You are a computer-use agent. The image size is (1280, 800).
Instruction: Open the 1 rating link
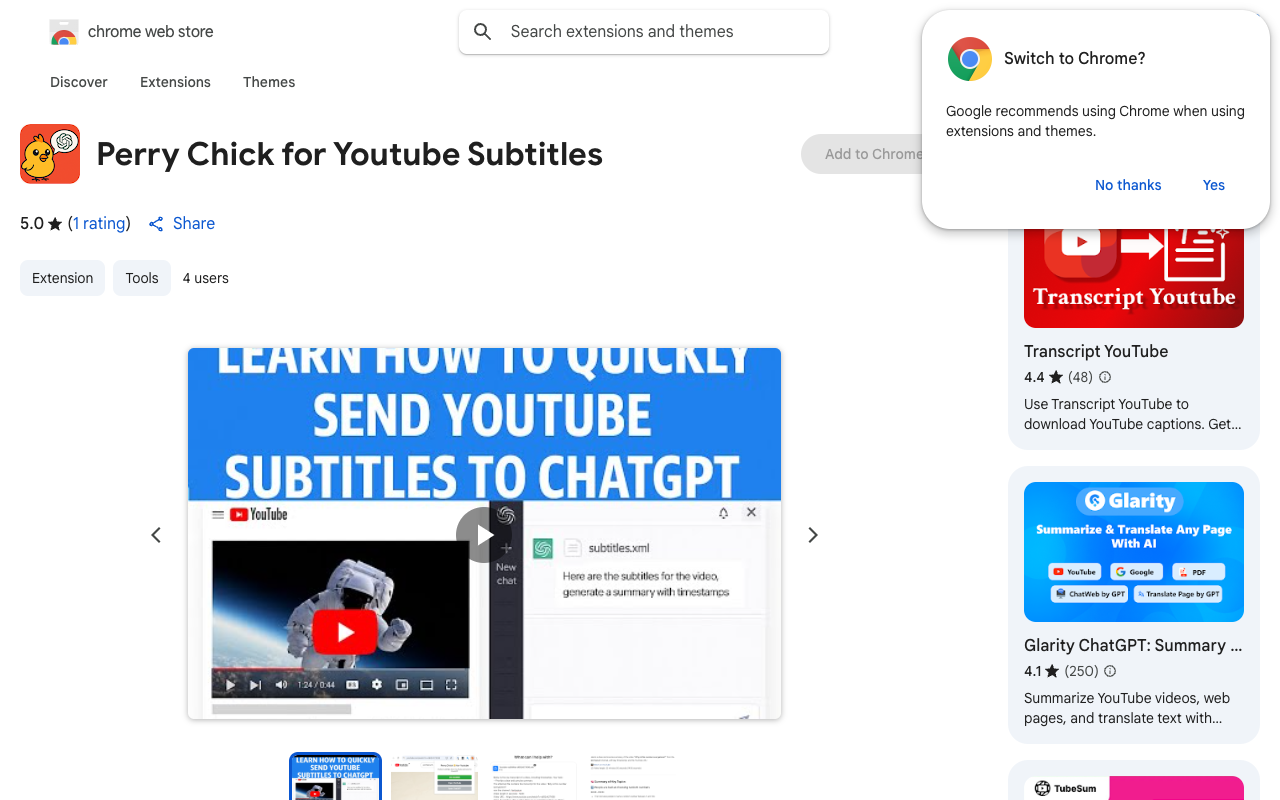tap(99, 223)
